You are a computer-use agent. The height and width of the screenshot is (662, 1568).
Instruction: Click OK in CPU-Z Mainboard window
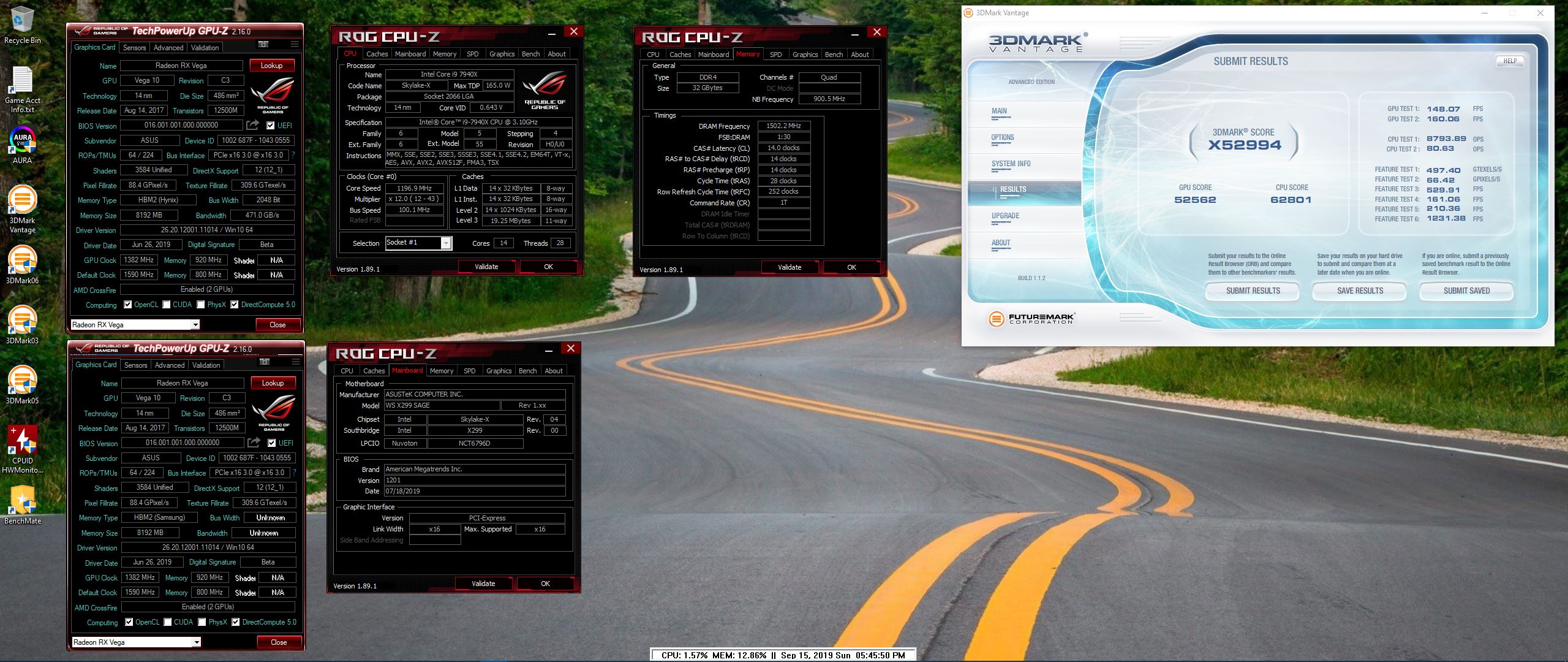pos(545,584)
